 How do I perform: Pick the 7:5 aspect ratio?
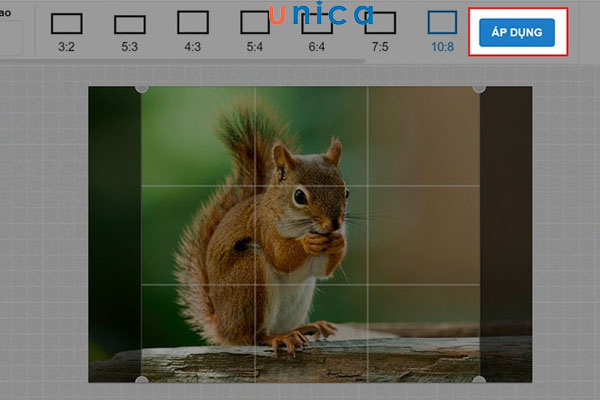click(x=380, y=32)
